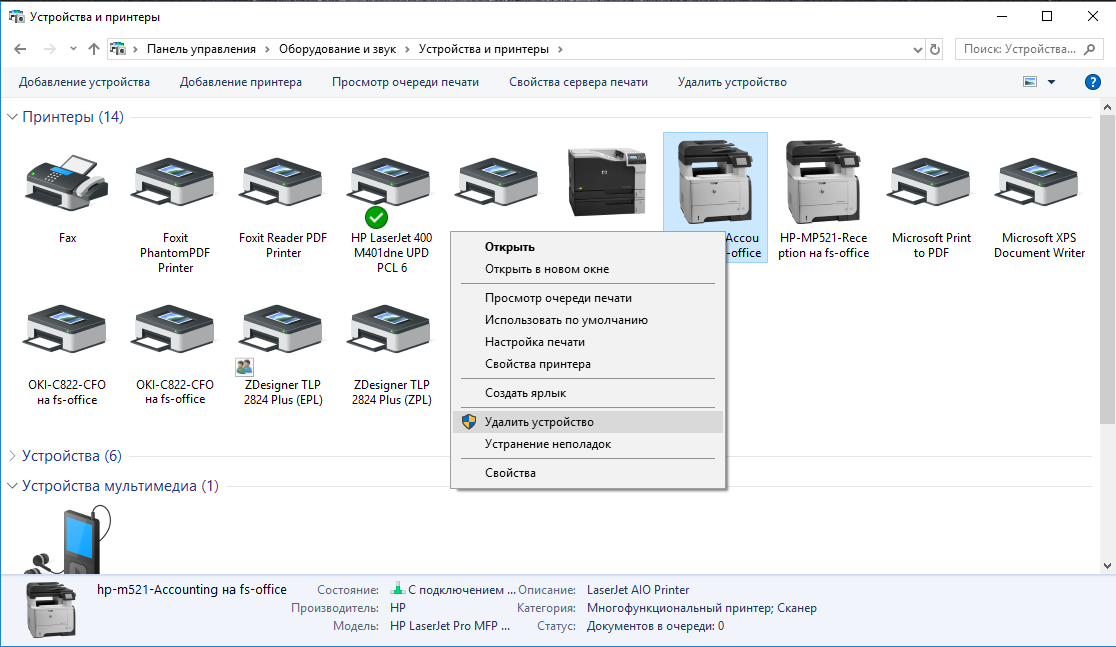Choose Свойства at context menu bottom

pyautogui.click(x=588, y=473)
